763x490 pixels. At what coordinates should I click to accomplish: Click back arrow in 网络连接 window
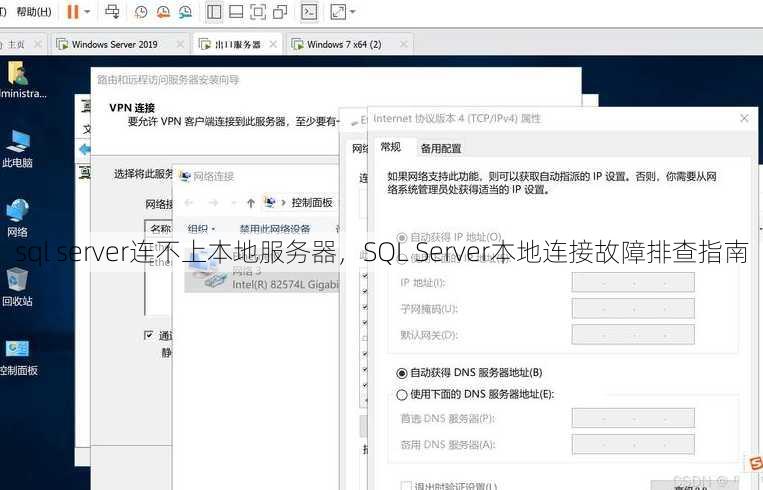click(189, 203)
